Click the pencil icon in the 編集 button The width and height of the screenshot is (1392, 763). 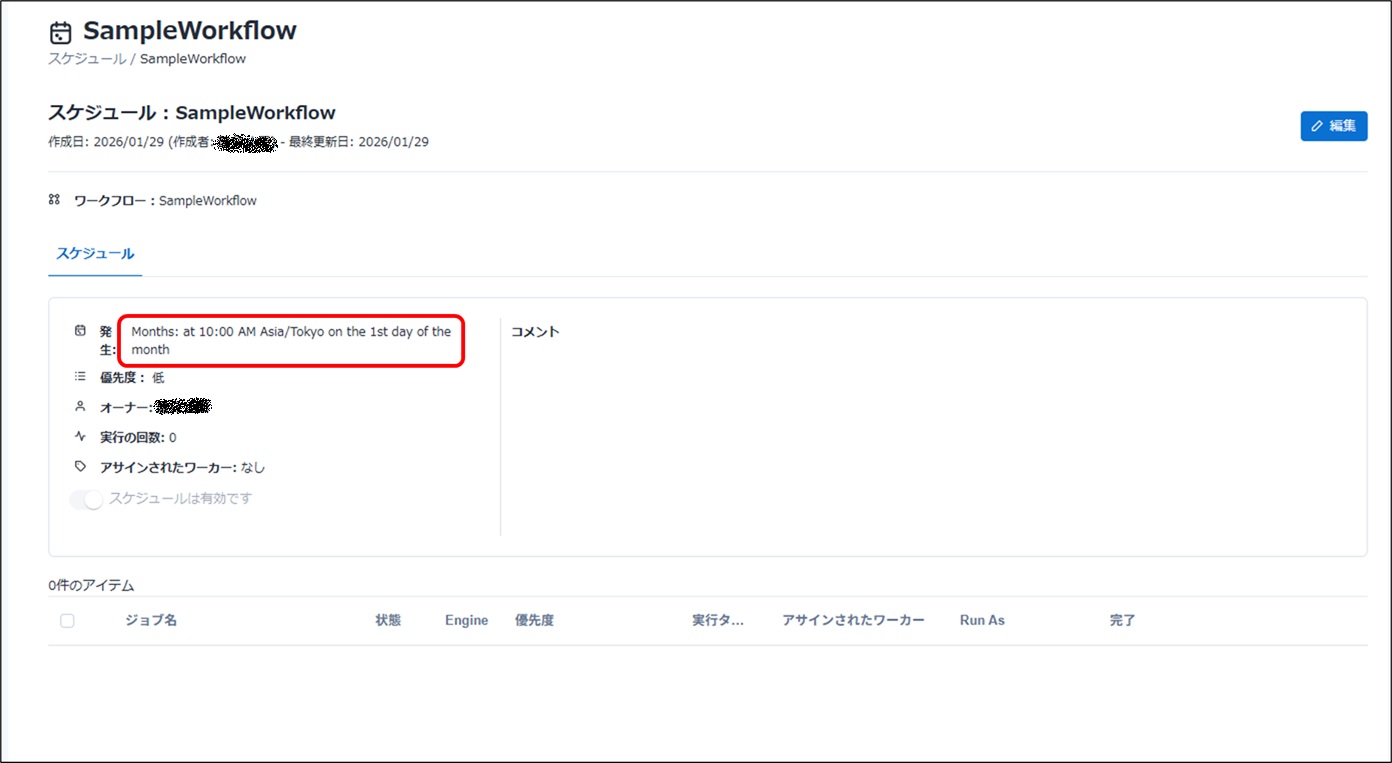coord(1317,126)
